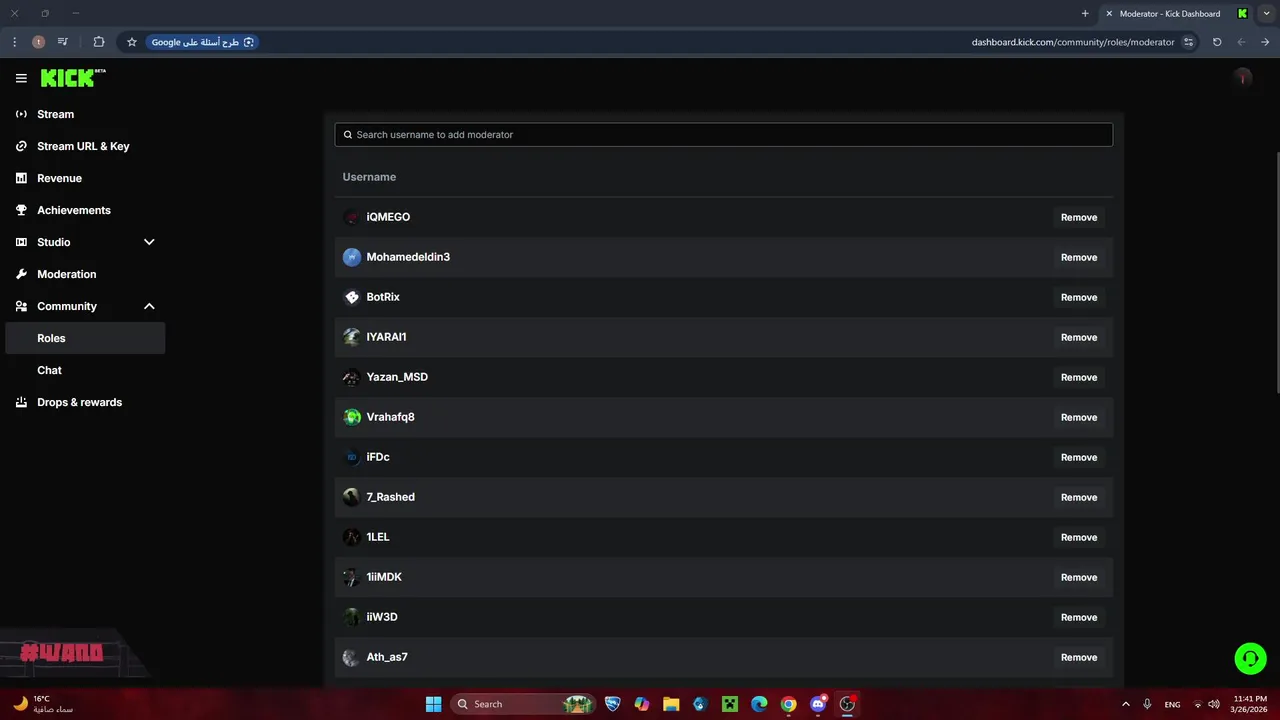1280x720 pixels.
Task: Remove Vrahafq8 as moderator
Action: 1079,417
